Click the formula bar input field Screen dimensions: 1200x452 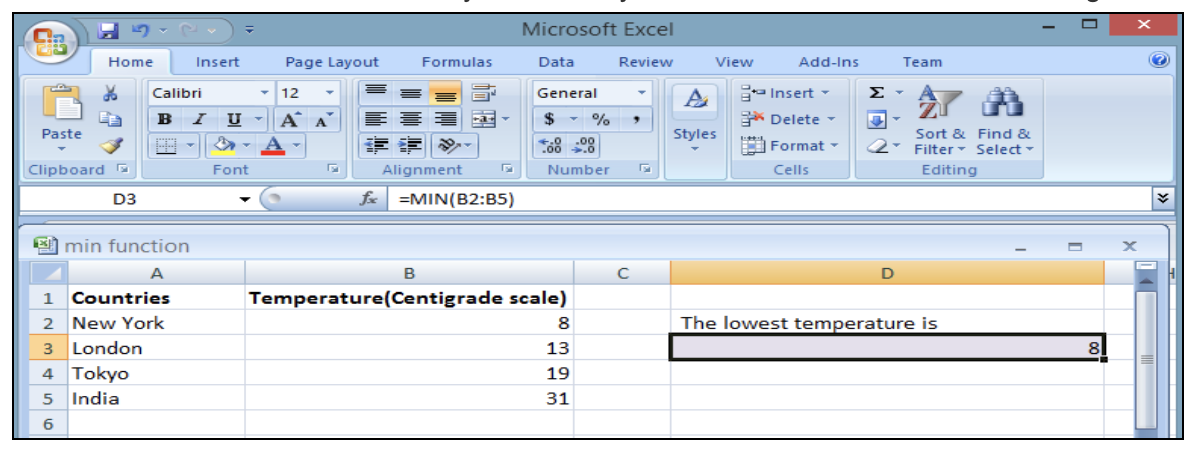pyautogui.click(x=770, y=199)
